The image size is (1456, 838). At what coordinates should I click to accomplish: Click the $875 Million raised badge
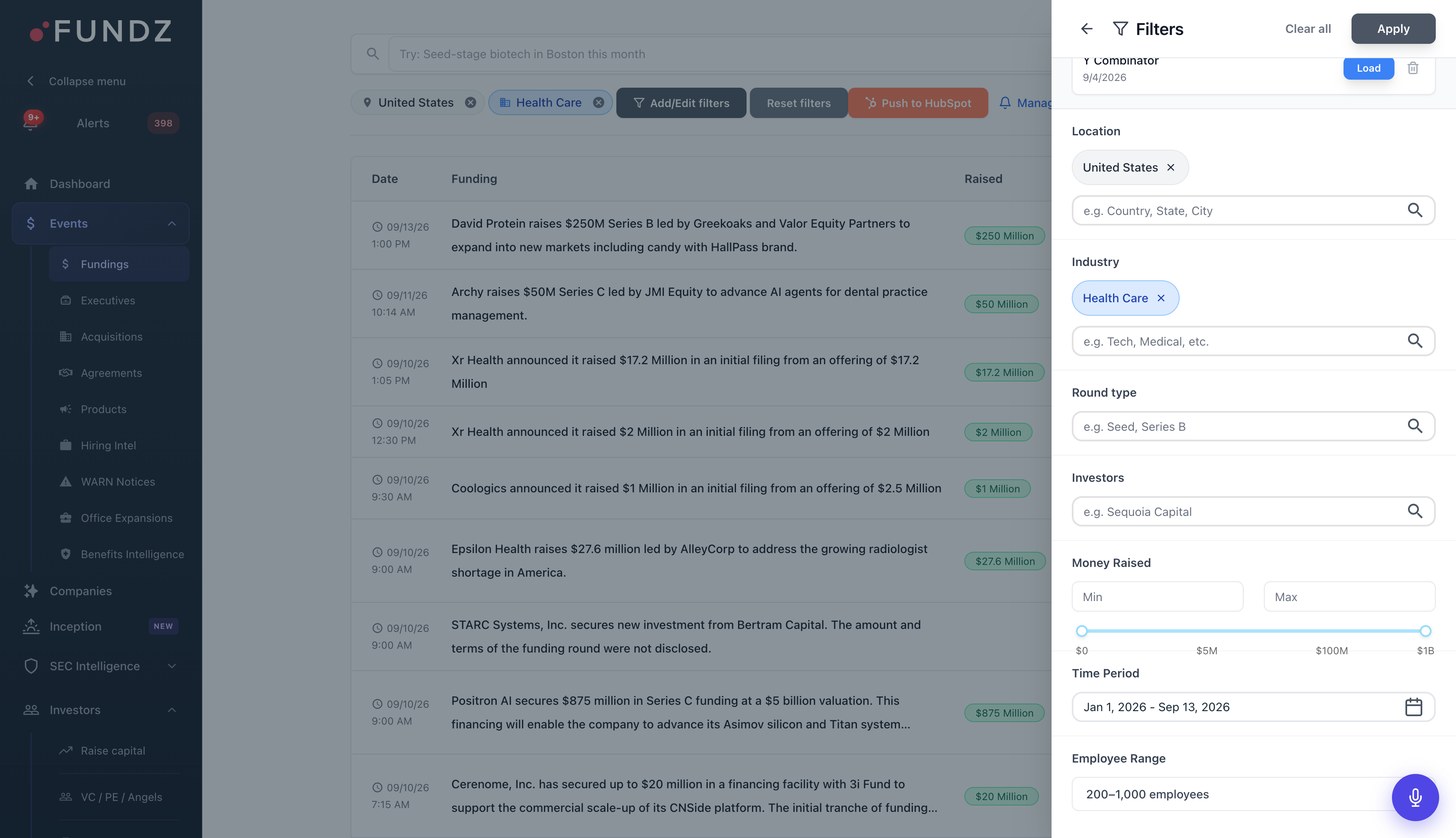click(x=1004, y=713)
